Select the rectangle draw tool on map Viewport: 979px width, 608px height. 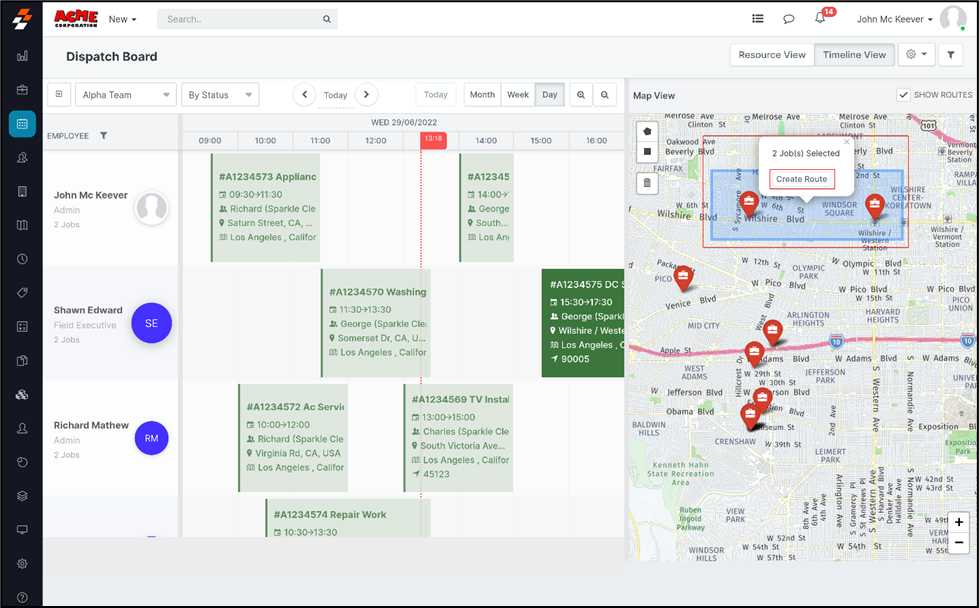click(x=647, y=152)
